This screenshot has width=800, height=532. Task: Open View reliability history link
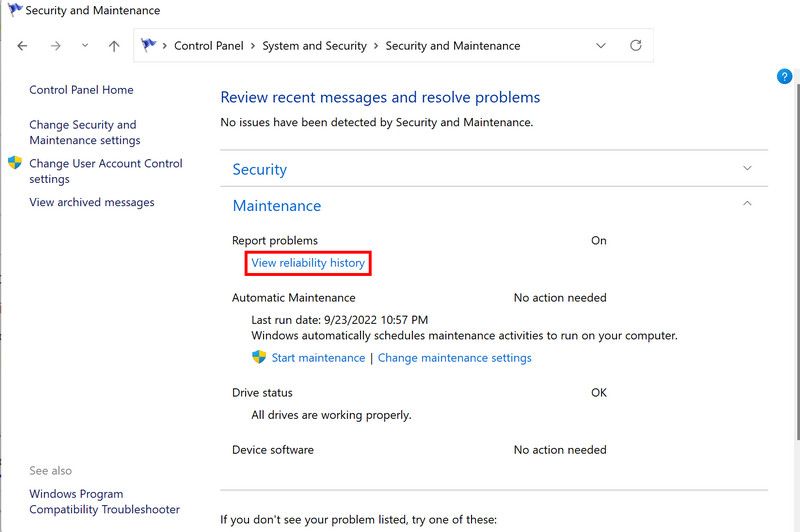click(x=308, y=263)
